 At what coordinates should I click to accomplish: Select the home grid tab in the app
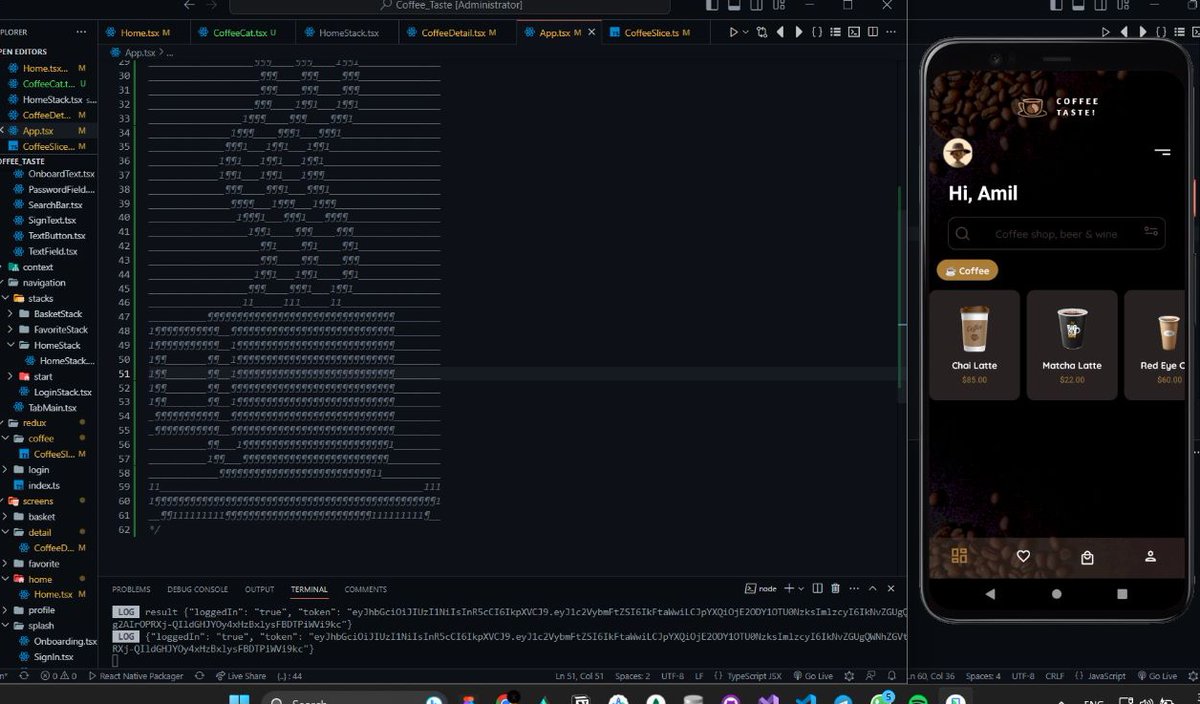click(x=960, y=557)
